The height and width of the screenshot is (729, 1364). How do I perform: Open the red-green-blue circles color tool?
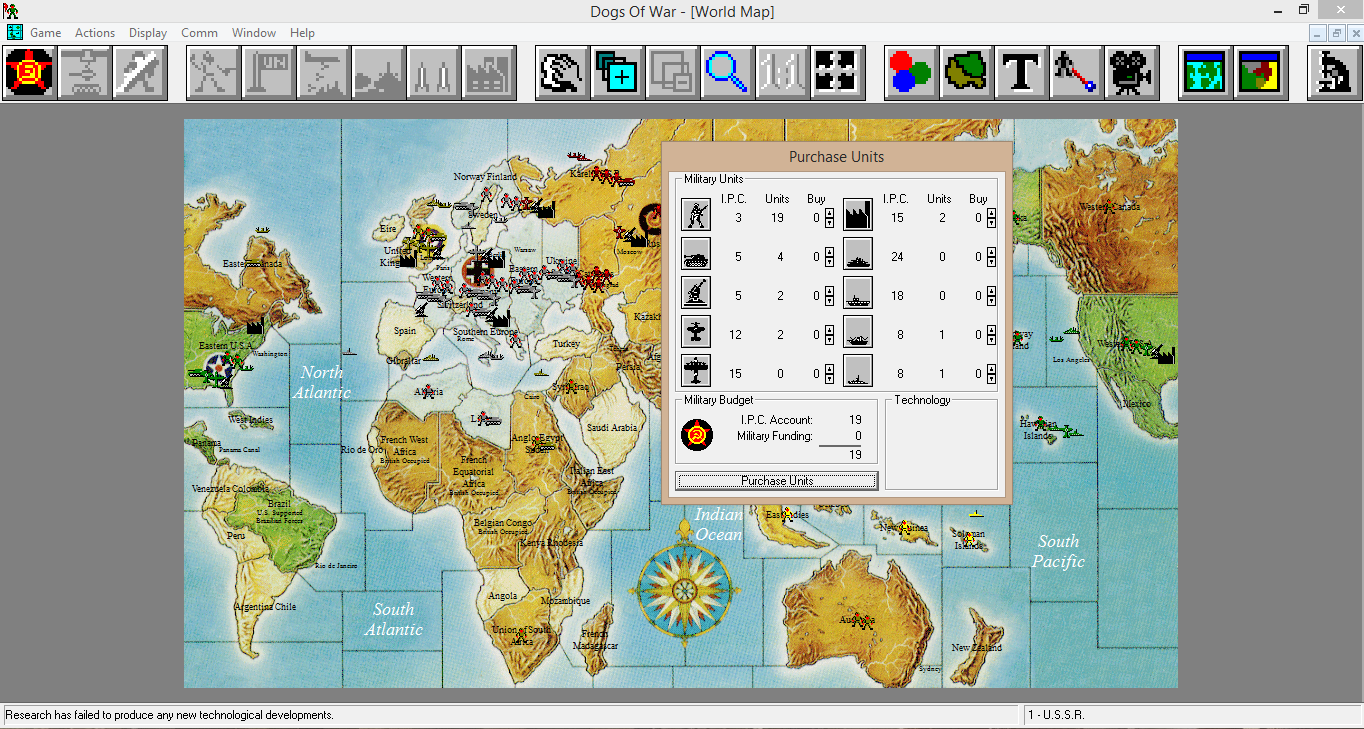click(x=911, y=72)
